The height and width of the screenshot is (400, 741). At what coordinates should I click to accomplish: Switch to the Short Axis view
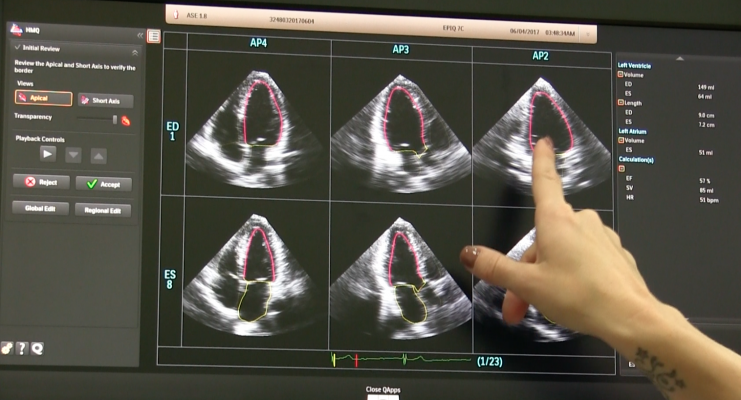tap(105, 100)
